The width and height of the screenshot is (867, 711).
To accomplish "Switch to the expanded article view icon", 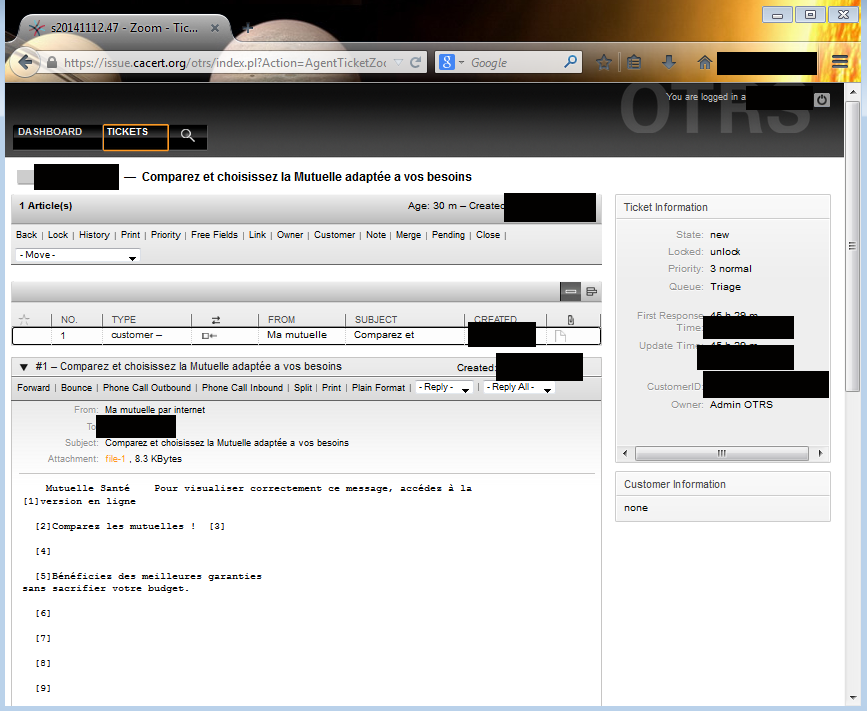I will click(591, 291).
